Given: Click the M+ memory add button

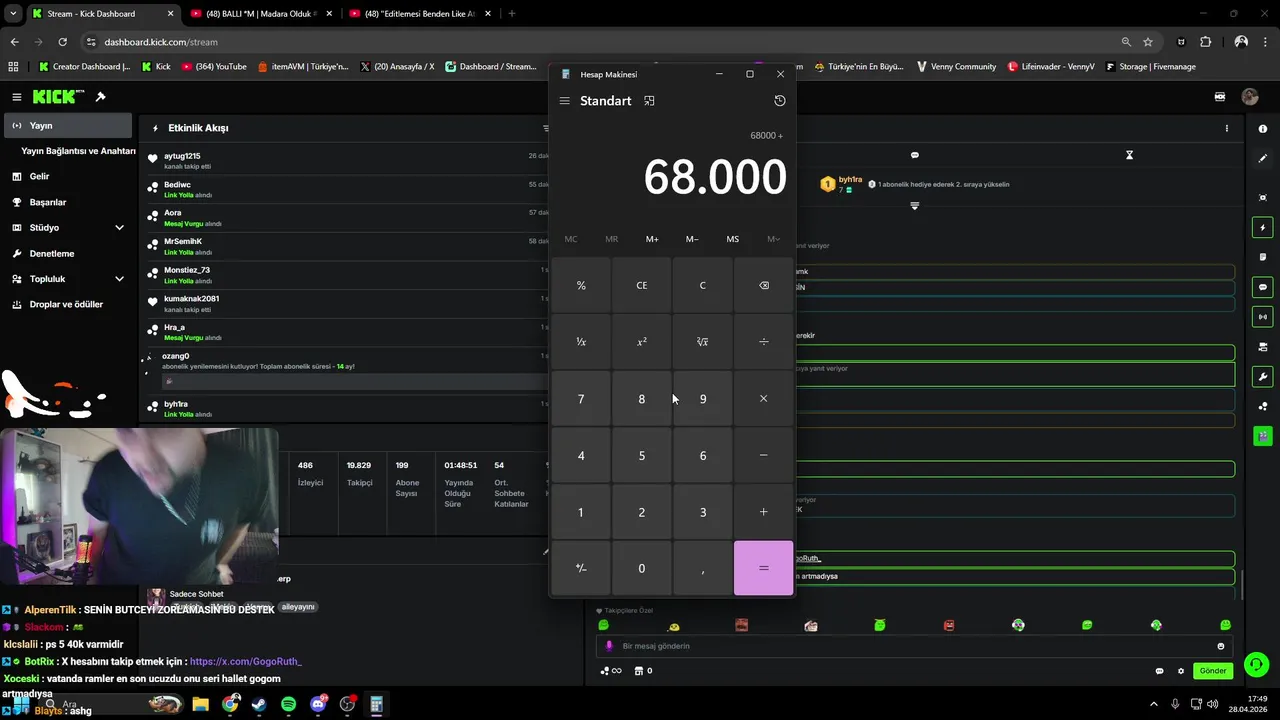Looking at the screenshot, I should (x=652, y=239).
